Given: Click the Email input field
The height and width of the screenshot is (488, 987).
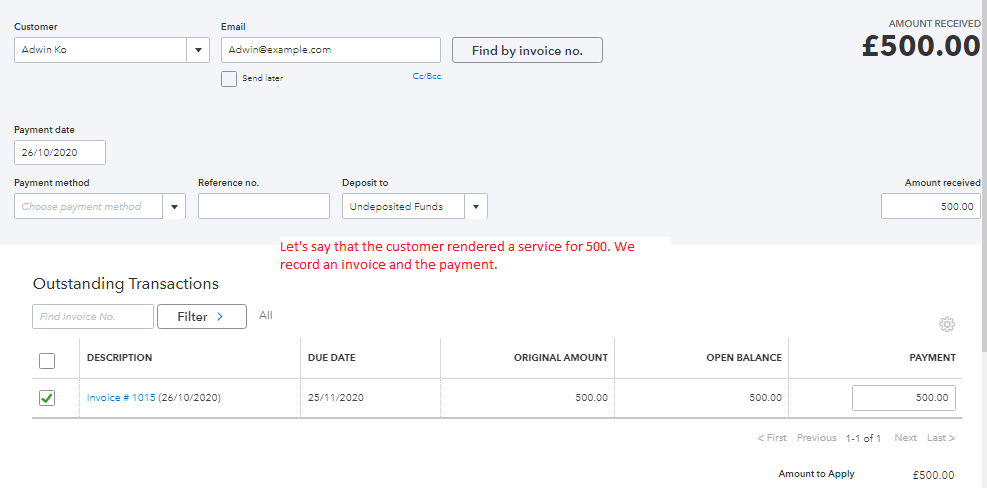Looking at the screenshot, I should (x=330, y=50).
